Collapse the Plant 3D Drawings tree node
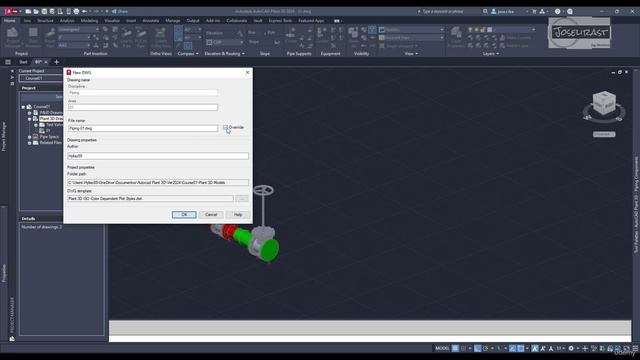Image resolution: width=640 pixels, height=360 pixels. click(29, 119)
